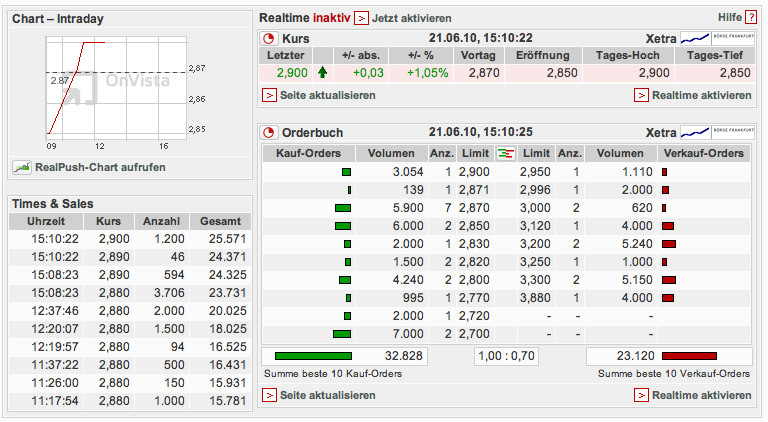Click the clock icon beside Orderbuch heading
This screenshot has height=422, width=768.
pyautogui.click(x=268, y=132)
